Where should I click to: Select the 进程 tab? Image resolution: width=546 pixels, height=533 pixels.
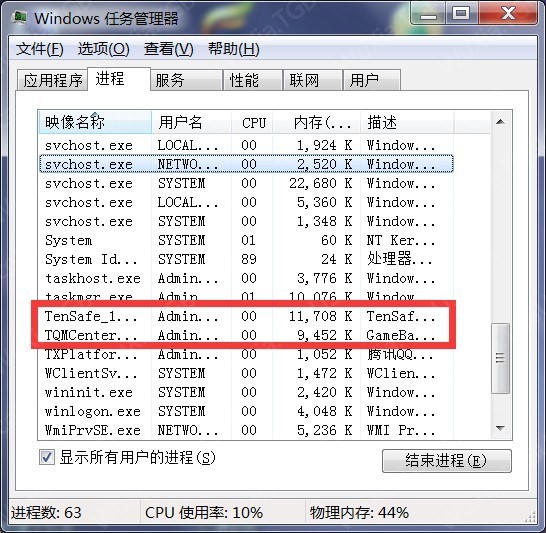(119, 79)
